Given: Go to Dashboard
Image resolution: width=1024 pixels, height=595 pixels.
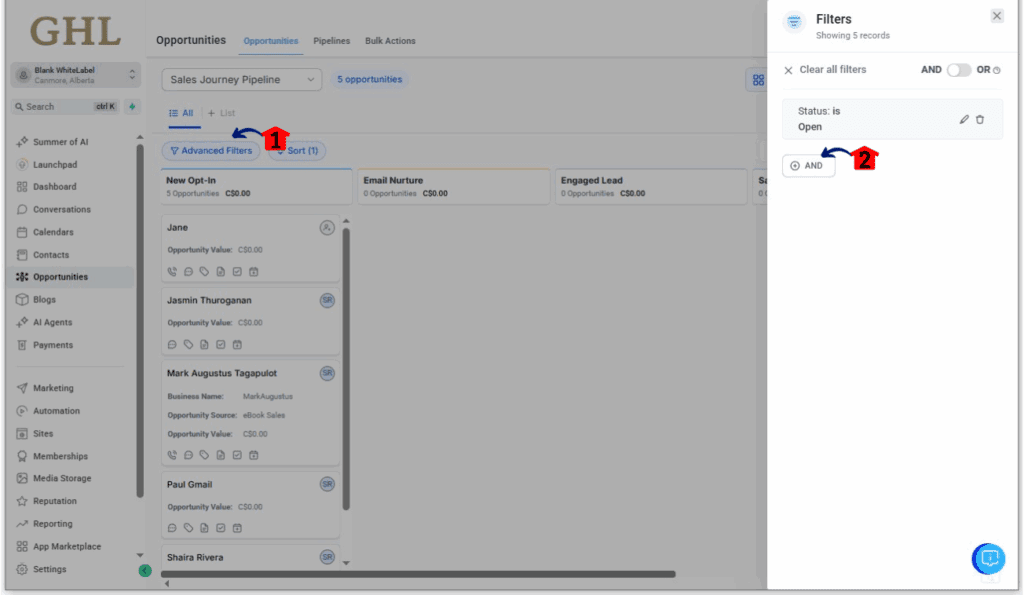Looking at the screenshot, I should (x=54, y=187).
